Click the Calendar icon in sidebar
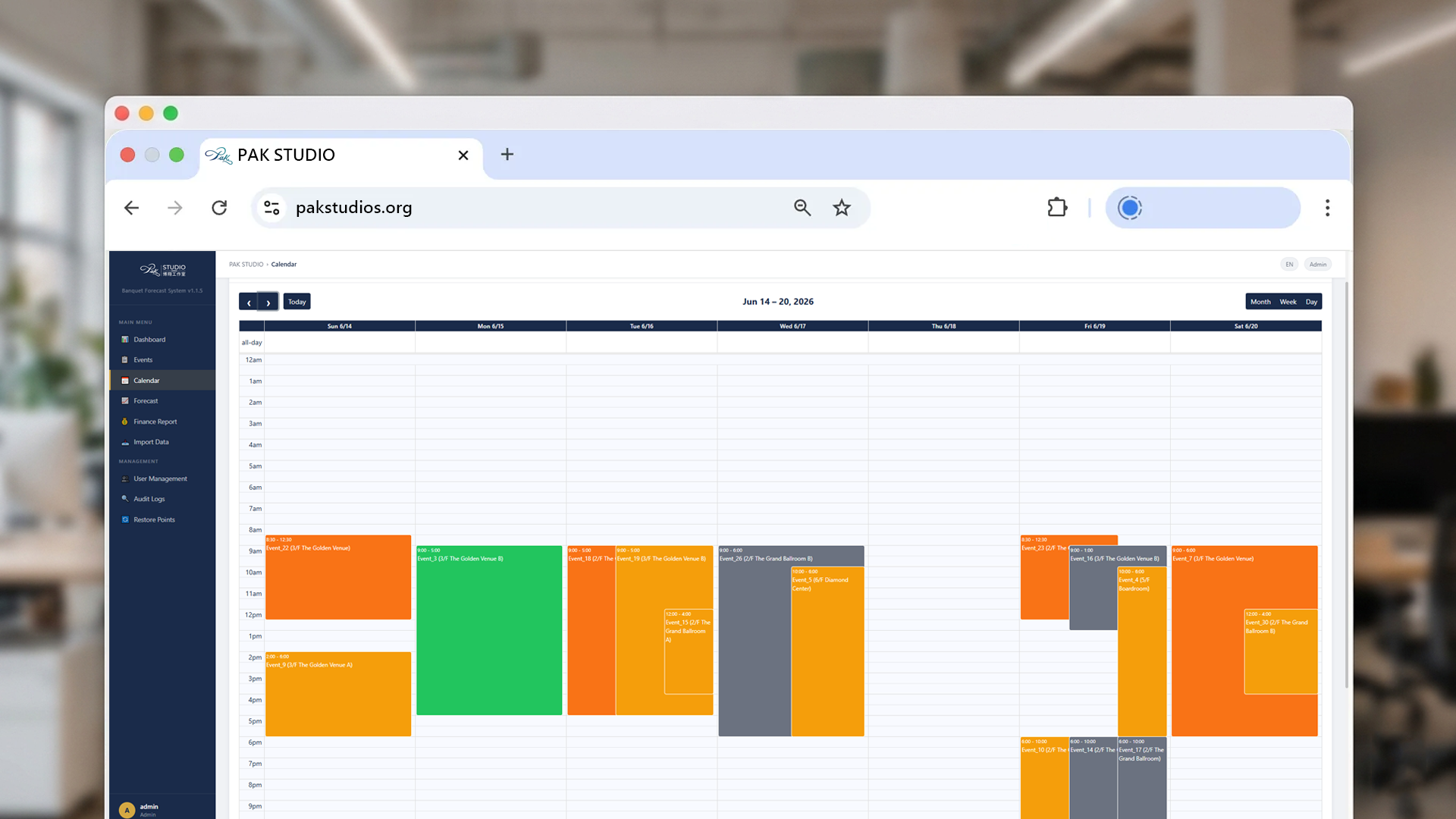 click(x=125, y=381)
